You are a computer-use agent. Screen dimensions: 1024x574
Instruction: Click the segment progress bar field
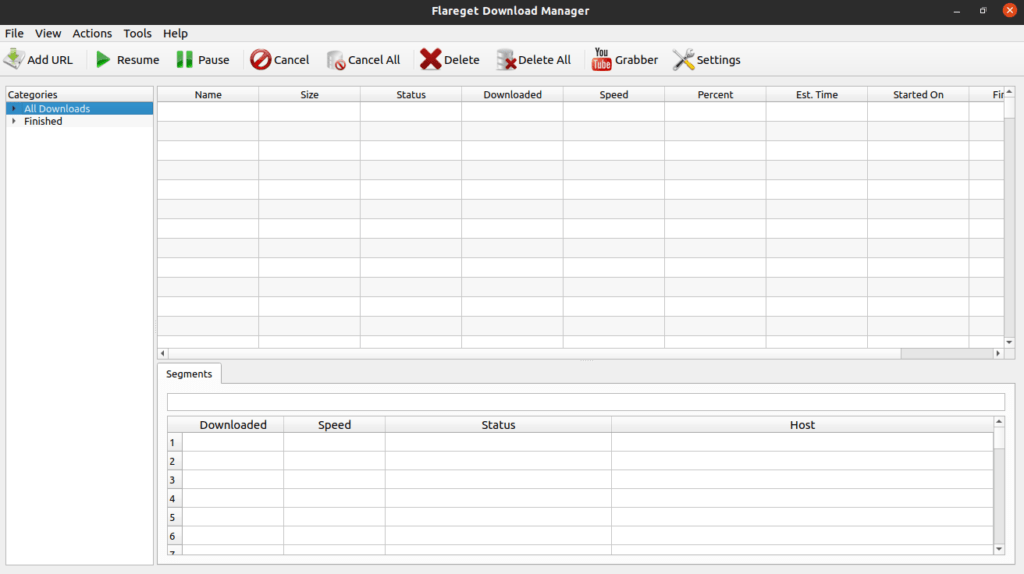point(586,402)
